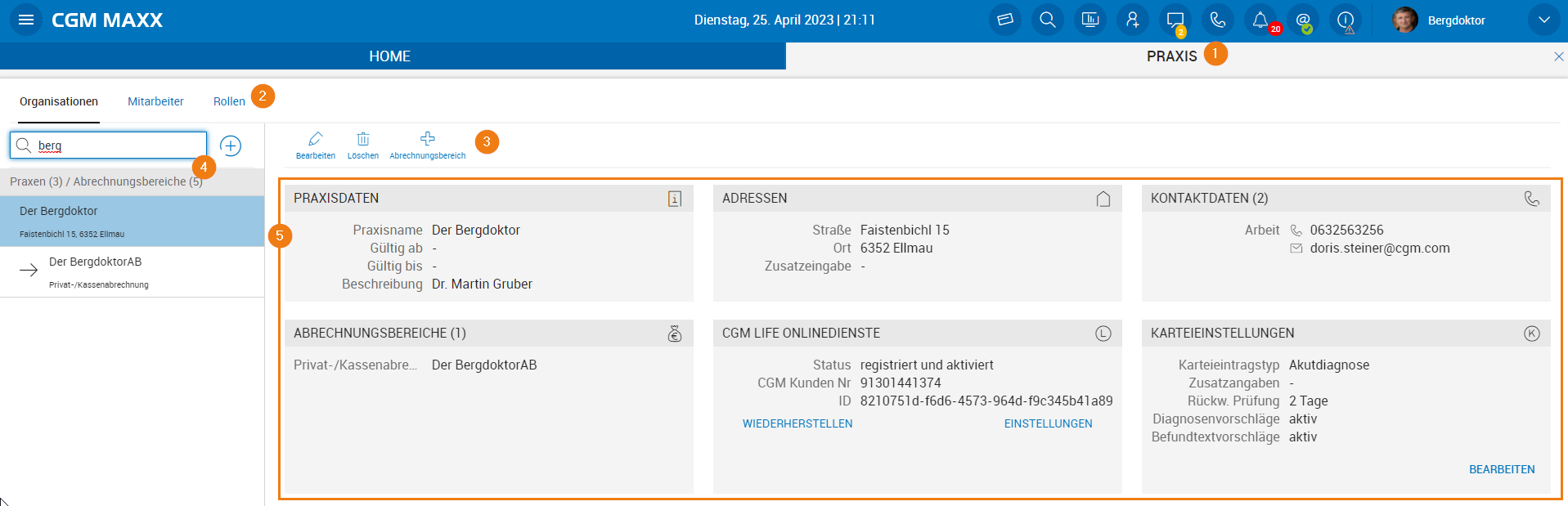Click the Adressen house icon
This screenshot has height=506, width=1568.
click(x=1103, y=199)
